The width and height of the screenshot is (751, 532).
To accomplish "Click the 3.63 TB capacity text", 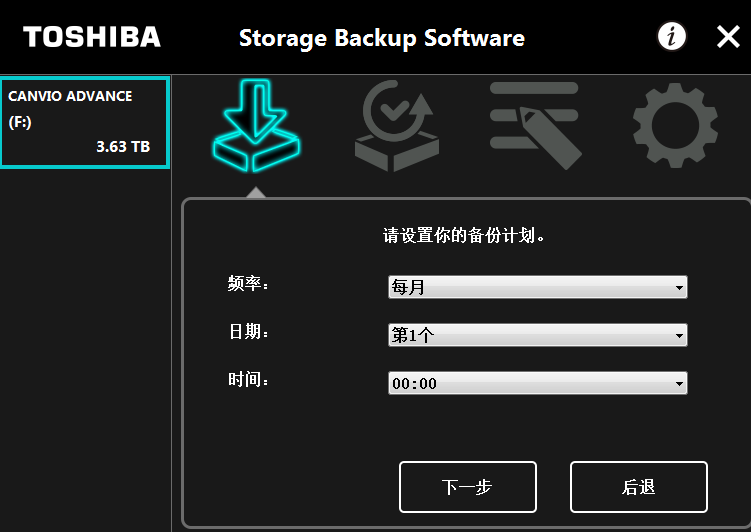I will click(x=123, y=146).
